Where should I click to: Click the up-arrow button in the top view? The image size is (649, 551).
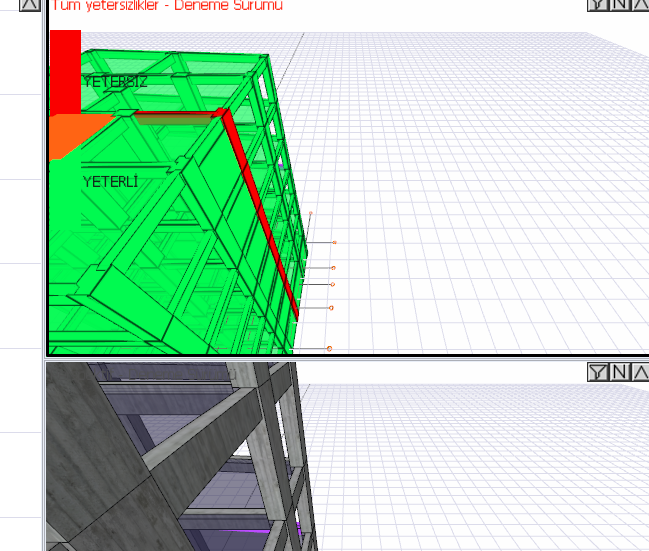pyautogui.click(x=640, y=4)
